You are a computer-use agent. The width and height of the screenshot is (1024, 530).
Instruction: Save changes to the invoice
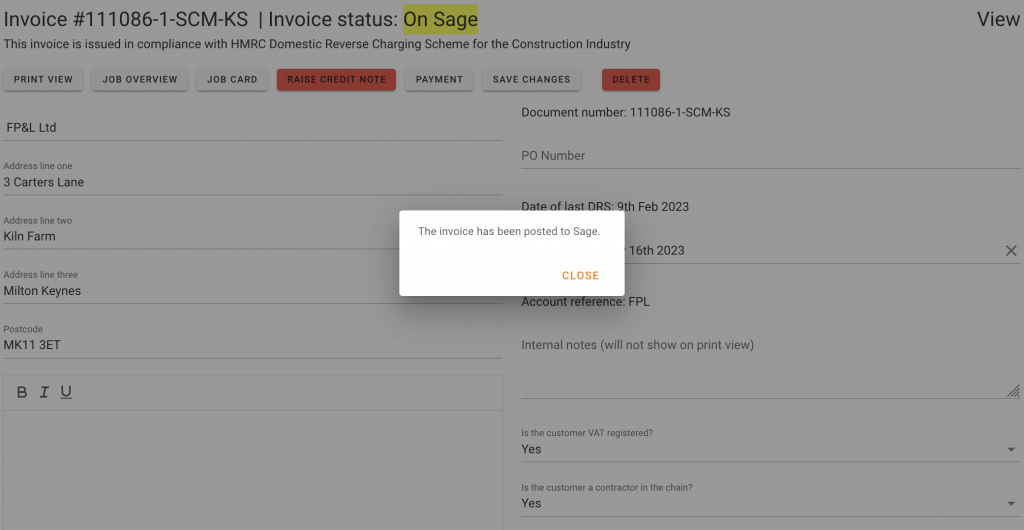[531, 80]
